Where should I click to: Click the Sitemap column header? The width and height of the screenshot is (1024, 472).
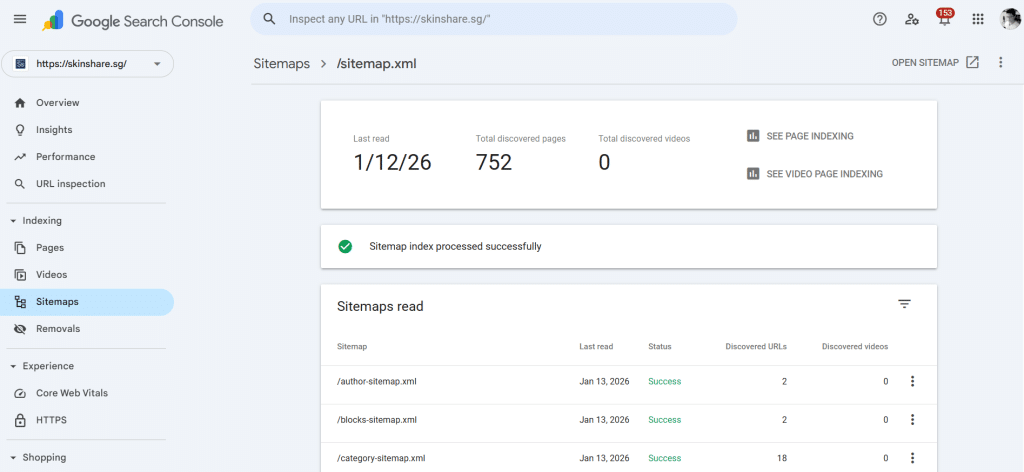351,347
